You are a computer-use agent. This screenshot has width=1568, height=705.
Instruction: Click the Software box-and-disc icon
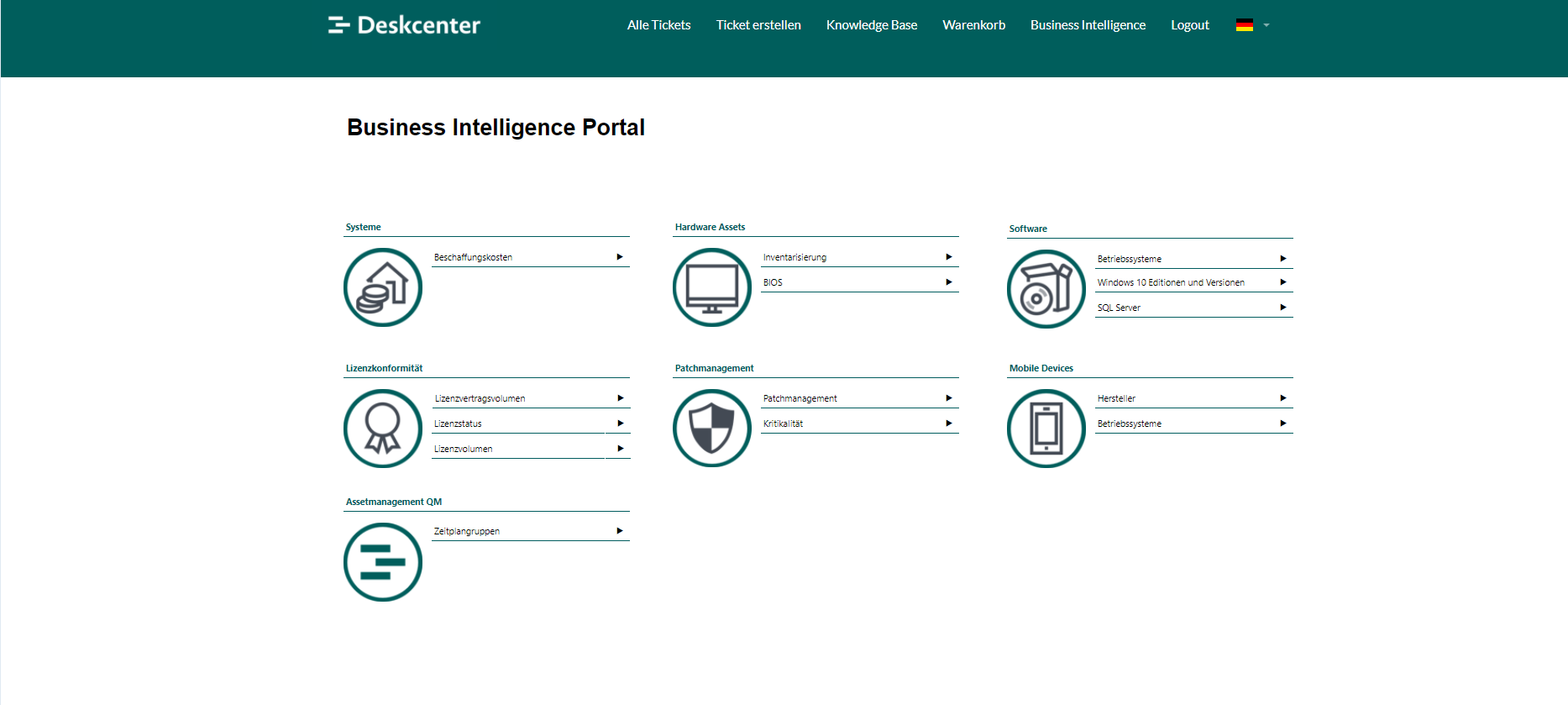(x=1046, y=289)
